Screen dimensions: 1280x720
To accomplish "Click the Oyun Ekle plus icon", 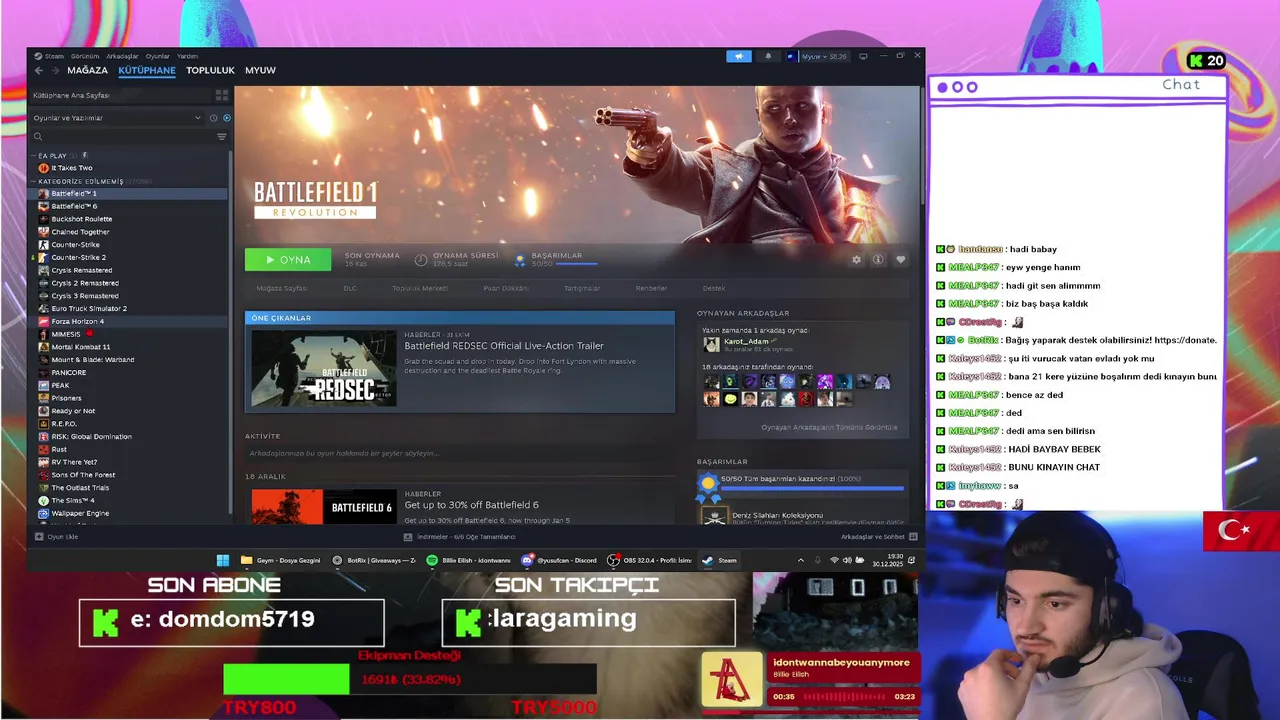I will tap(39, 537).
